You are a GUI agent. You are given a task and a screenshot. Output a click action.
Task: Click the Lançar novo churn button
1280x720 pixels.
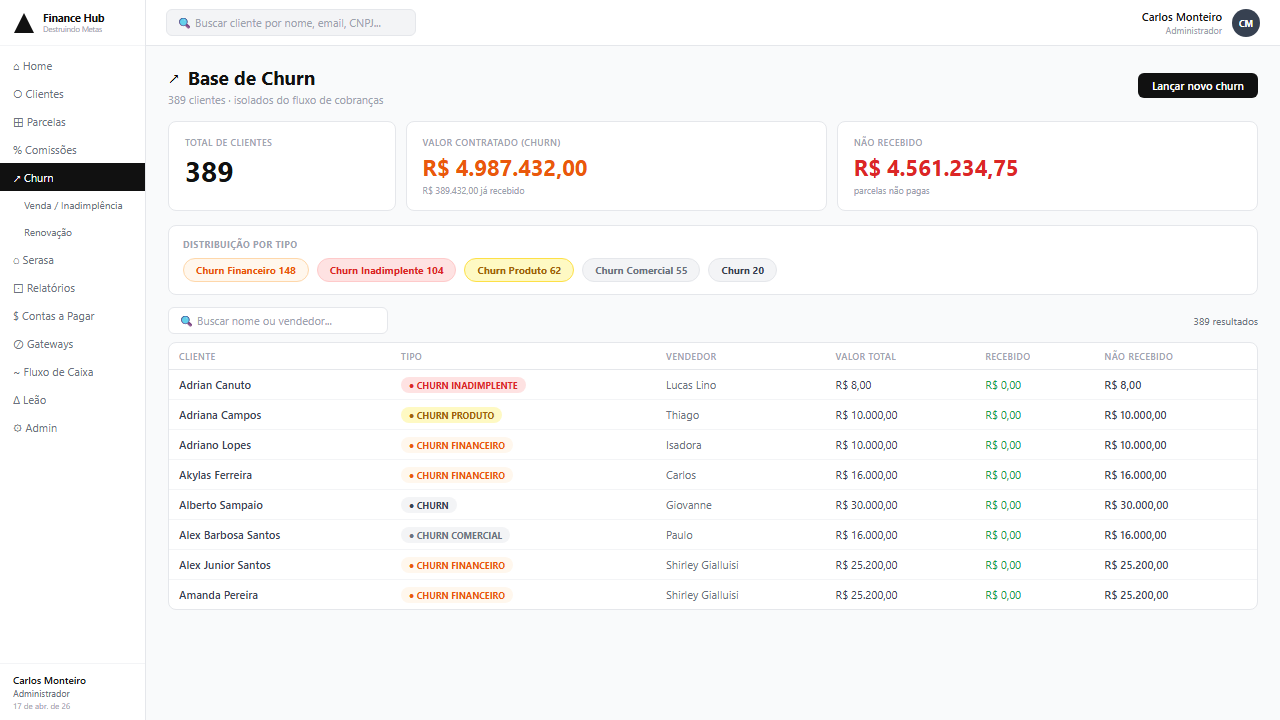pyautogui.click(x=1197, y=85)
